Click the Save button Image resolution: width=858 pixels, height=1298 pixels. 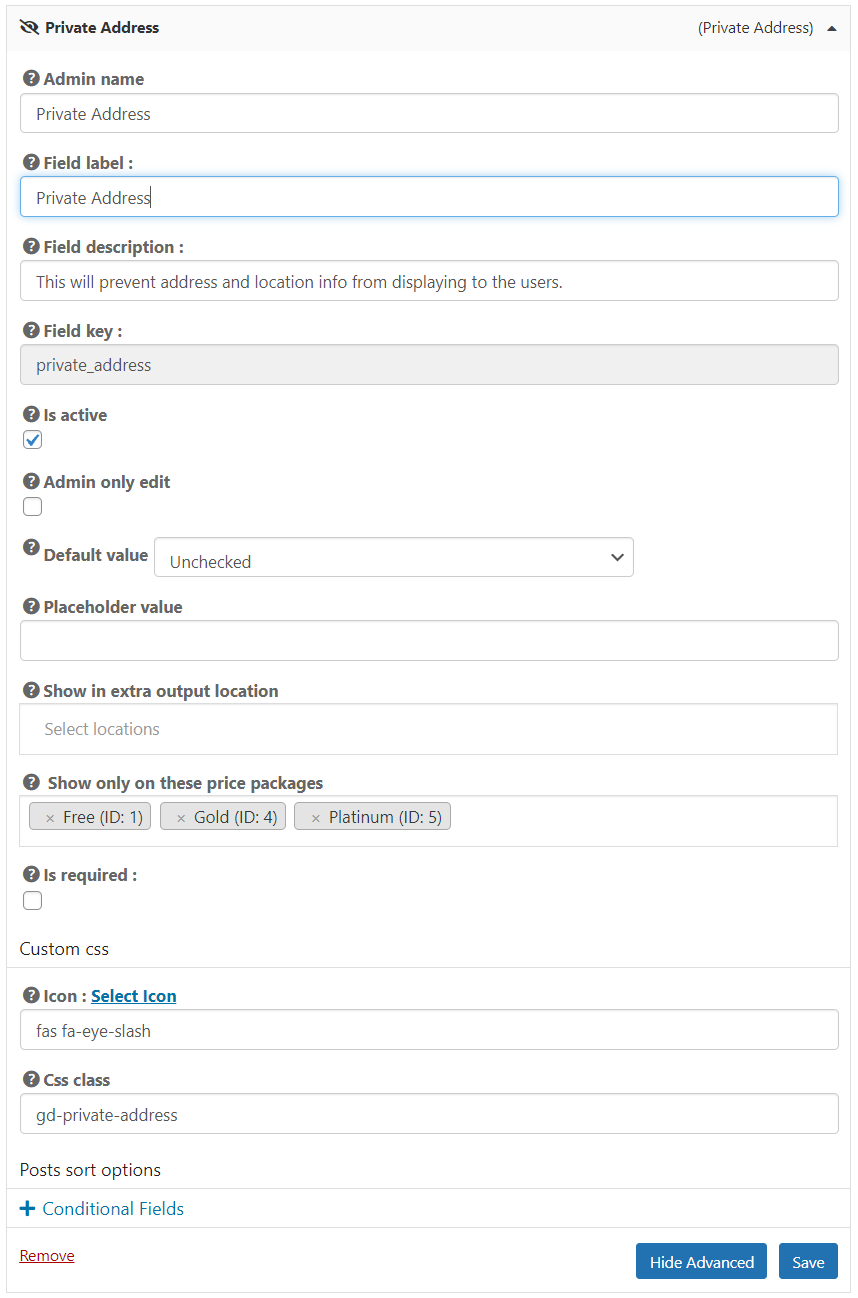click(808, 1261)
